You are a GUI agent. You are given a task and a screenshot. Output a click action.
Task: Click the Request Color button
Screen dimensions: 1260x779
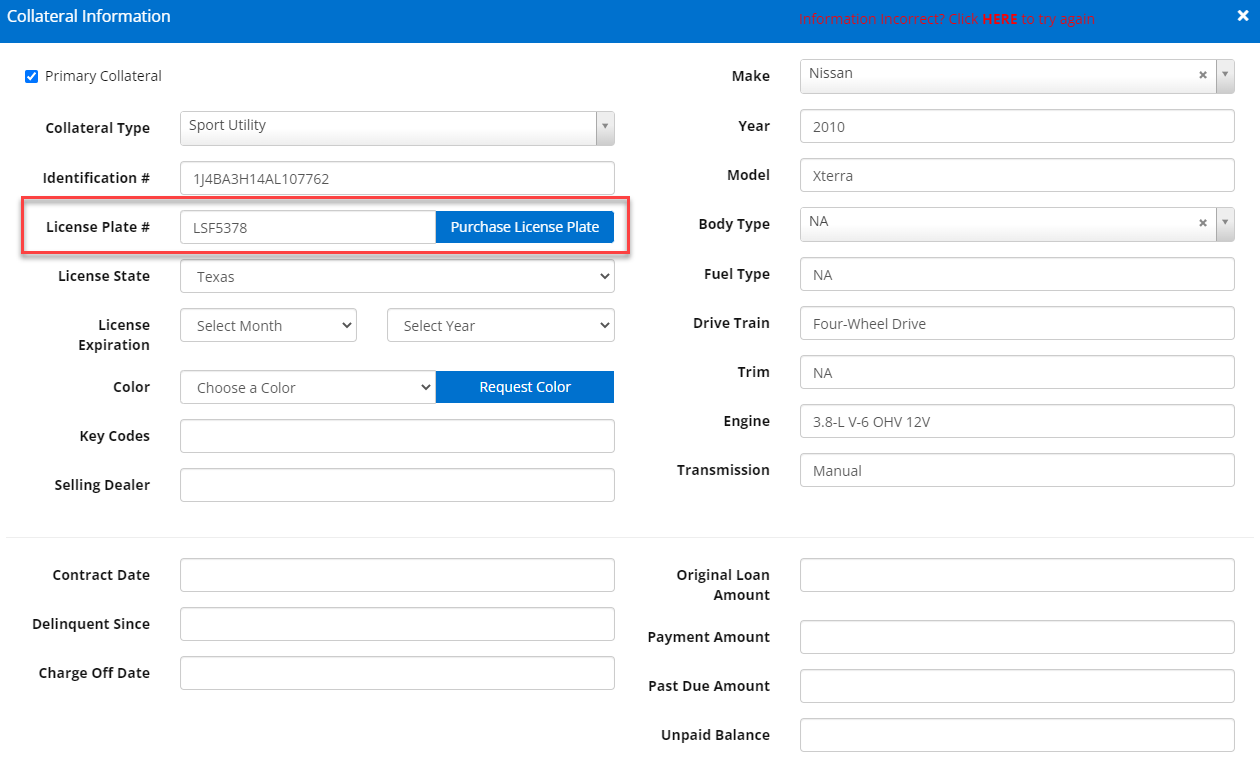tap(525, 387)
